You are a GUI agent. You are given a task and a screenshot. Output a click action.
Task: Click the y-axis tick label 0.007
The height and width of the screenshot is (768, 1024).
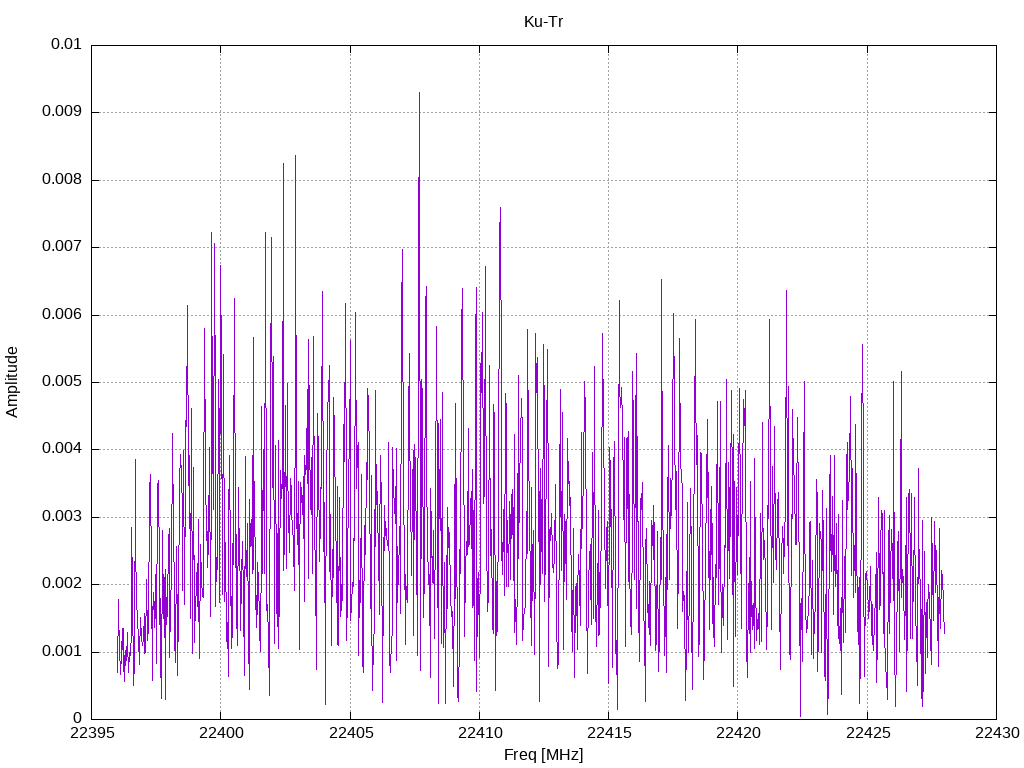[x=61, y=247]
